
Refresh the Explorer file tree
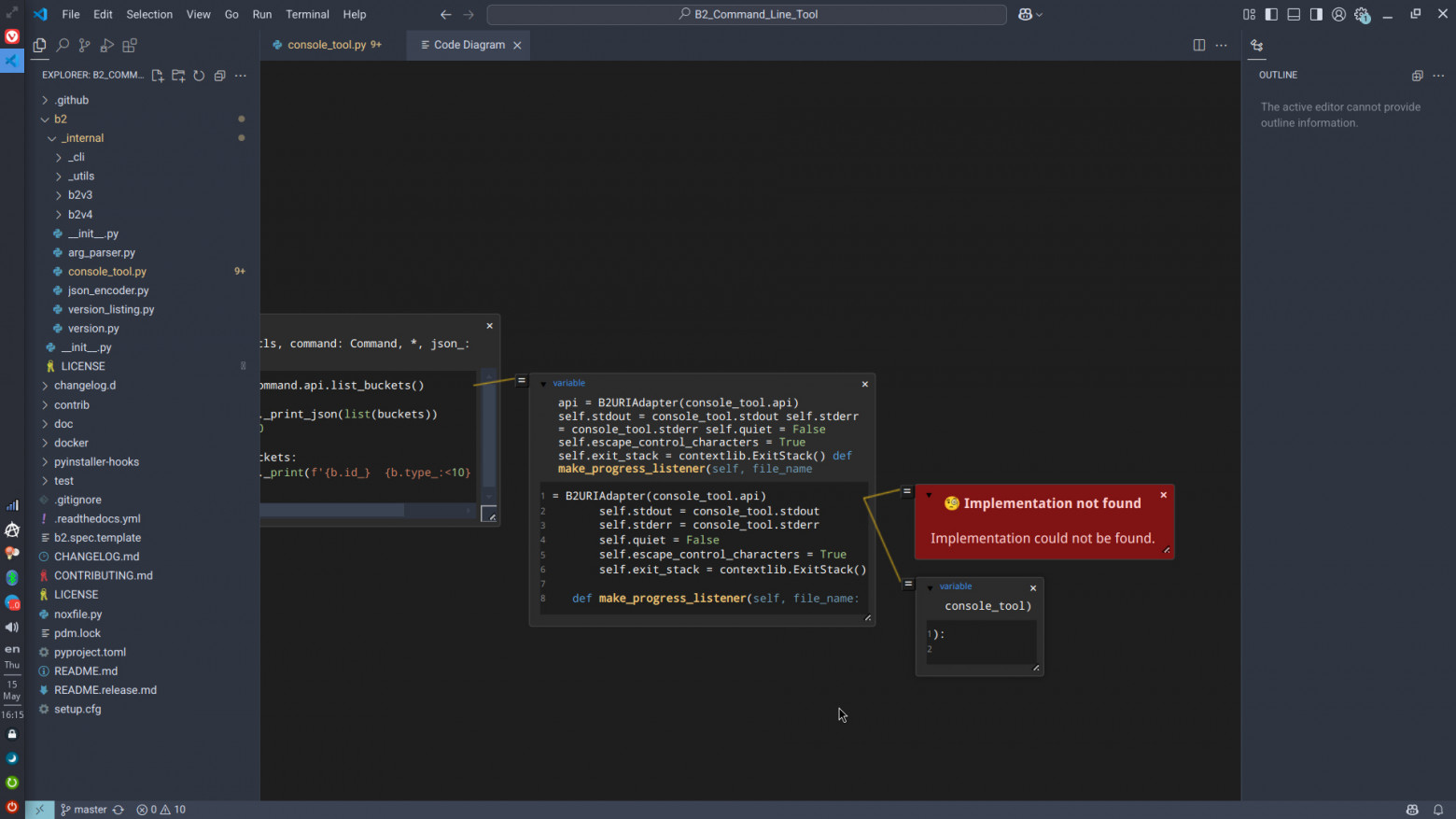199,76
